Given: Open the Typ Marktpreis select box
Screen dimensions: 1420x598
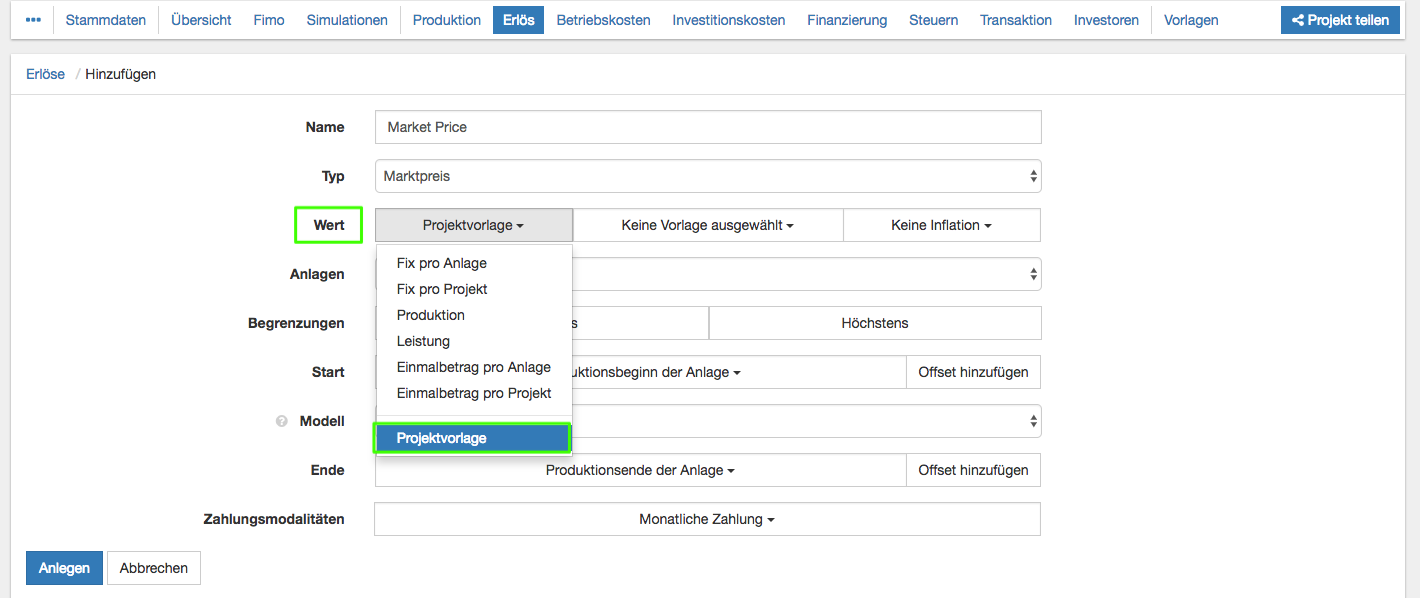Looking at the screenshot, I should coord(707,176).
